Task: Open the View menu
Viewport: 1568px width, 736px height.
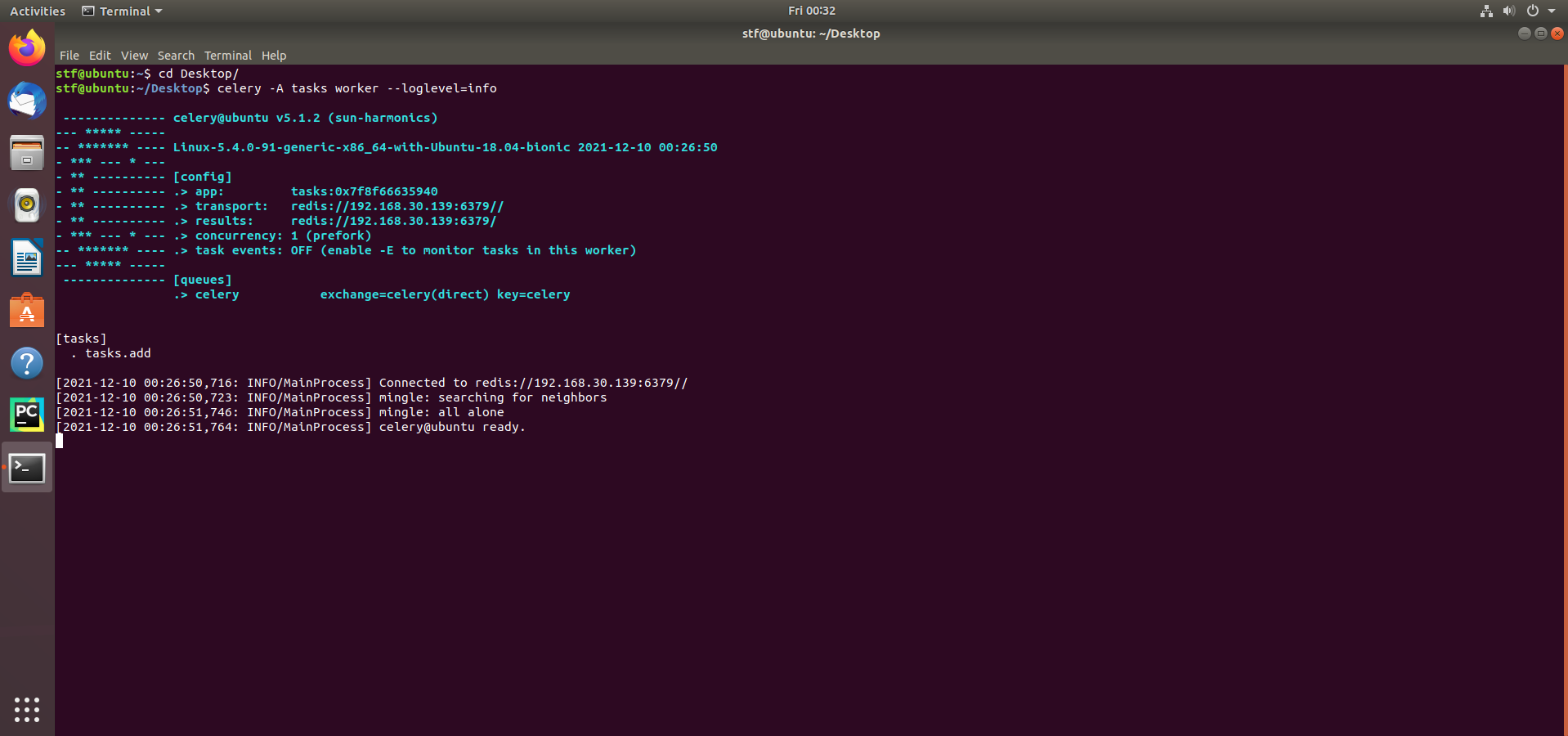Action: pyautogui.click(x=134, y=56)
